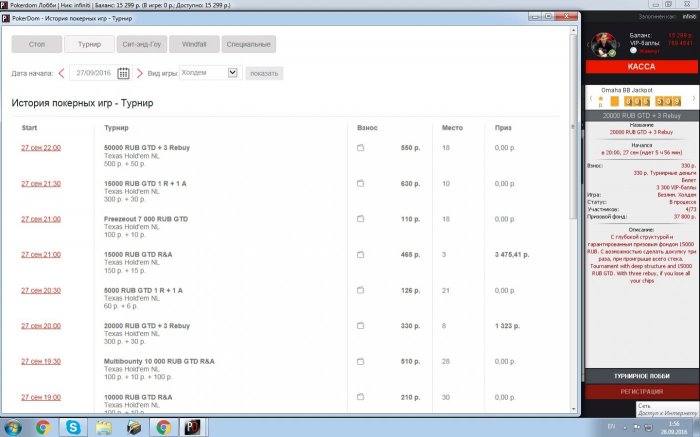Switch to the Сит-энд-Гоу tab
Image resolution: width=700 pixels, height=437 pixels.
pyautogui.click(x=142, y=44)
